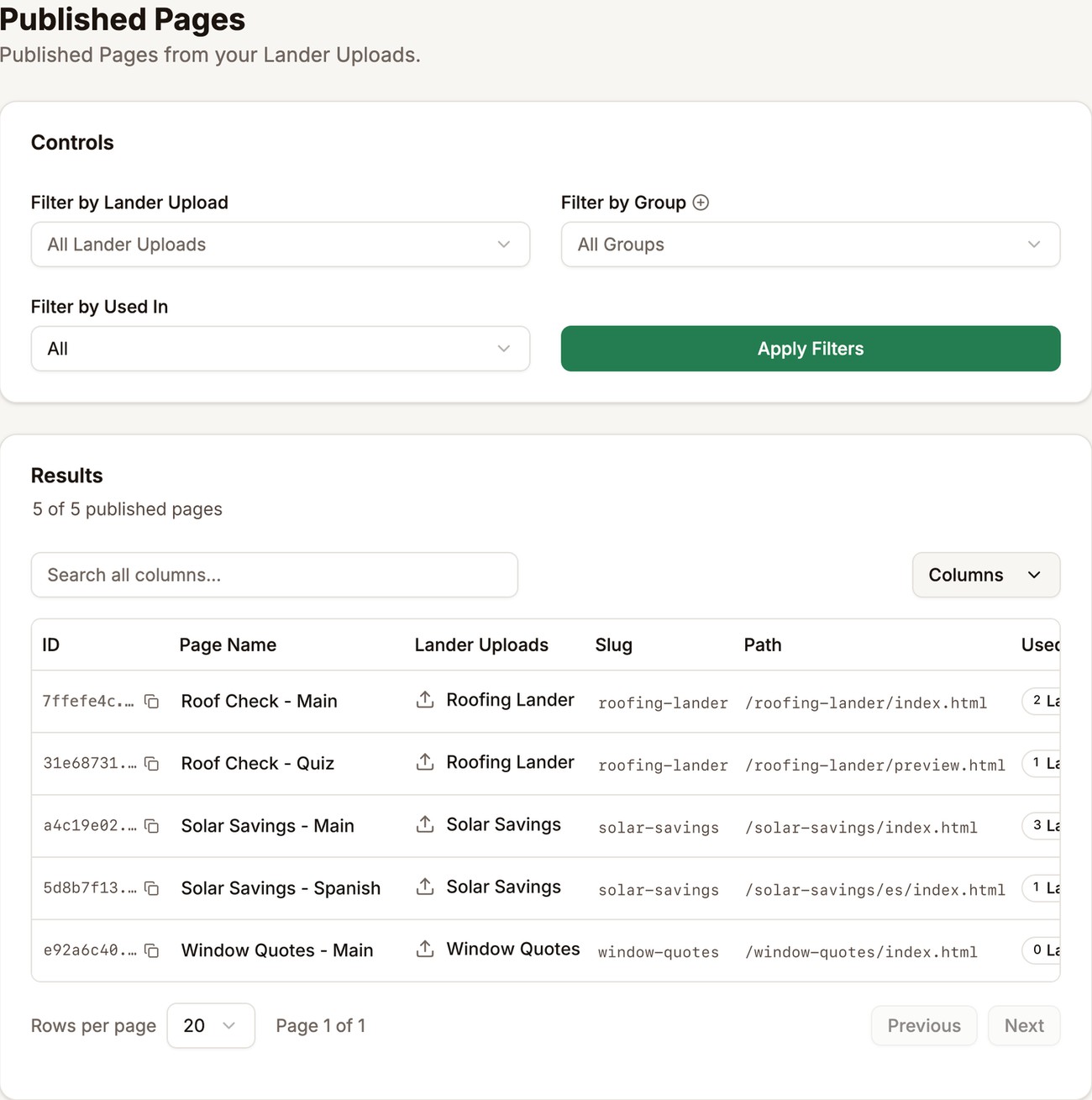Screen dimensions: 1092x1100
Task: Expand the Columns dropdown
Action: pos(986,575)
